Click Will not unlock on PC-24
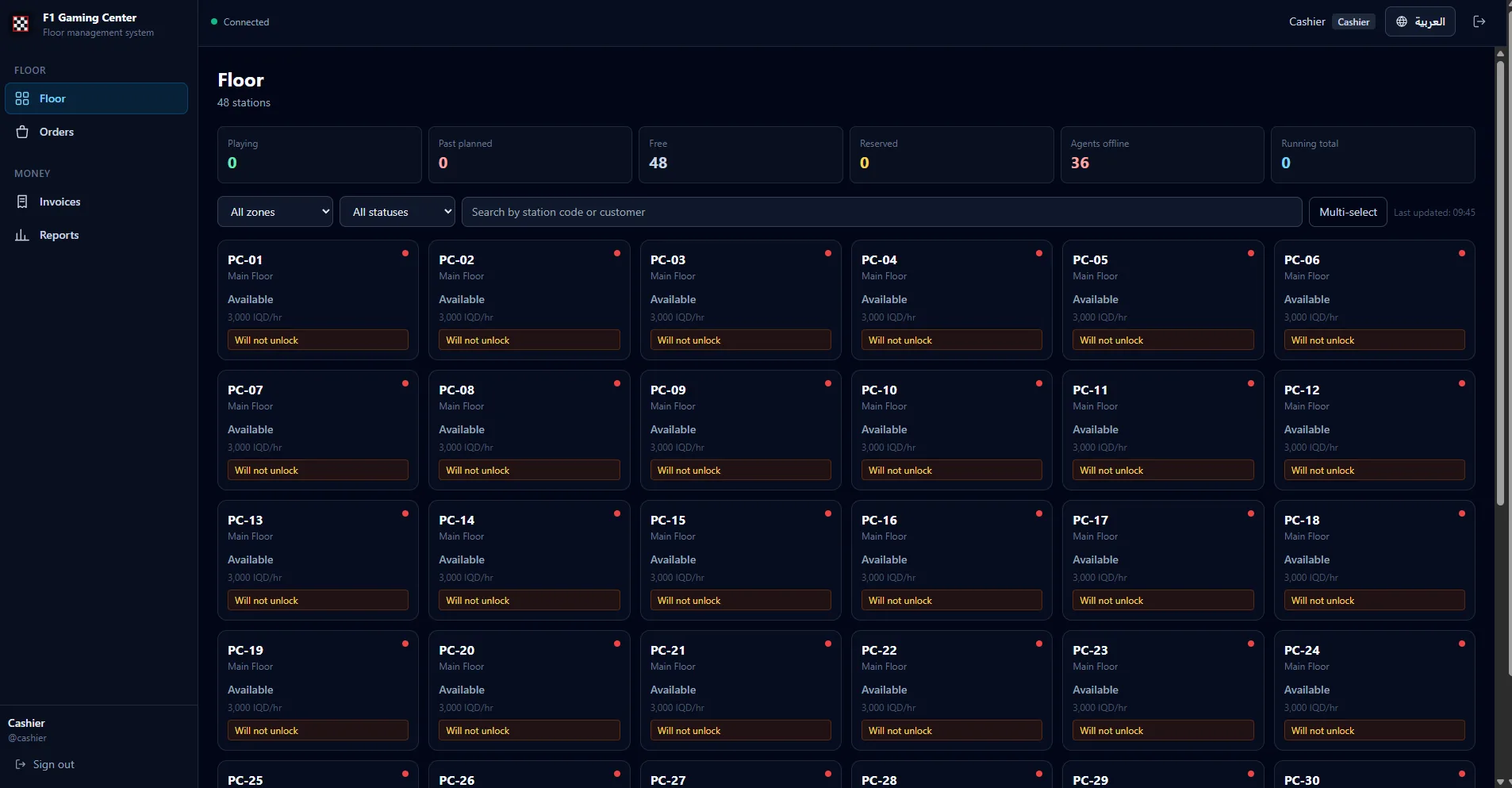 (1375, 730)
